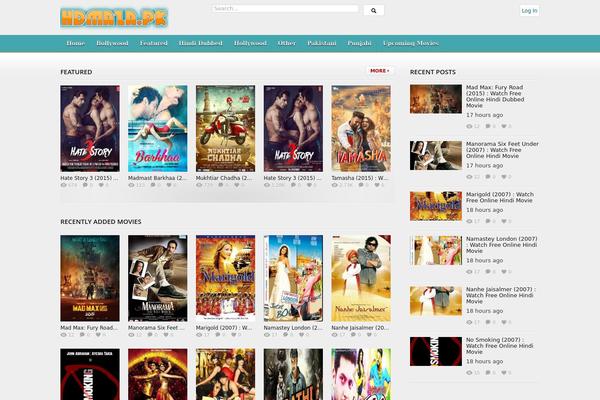This screenshot has height=400, width=600.
Task: Click Namastey London title under recently added poster
Action: pyautogui.click(x=293, y=328)
